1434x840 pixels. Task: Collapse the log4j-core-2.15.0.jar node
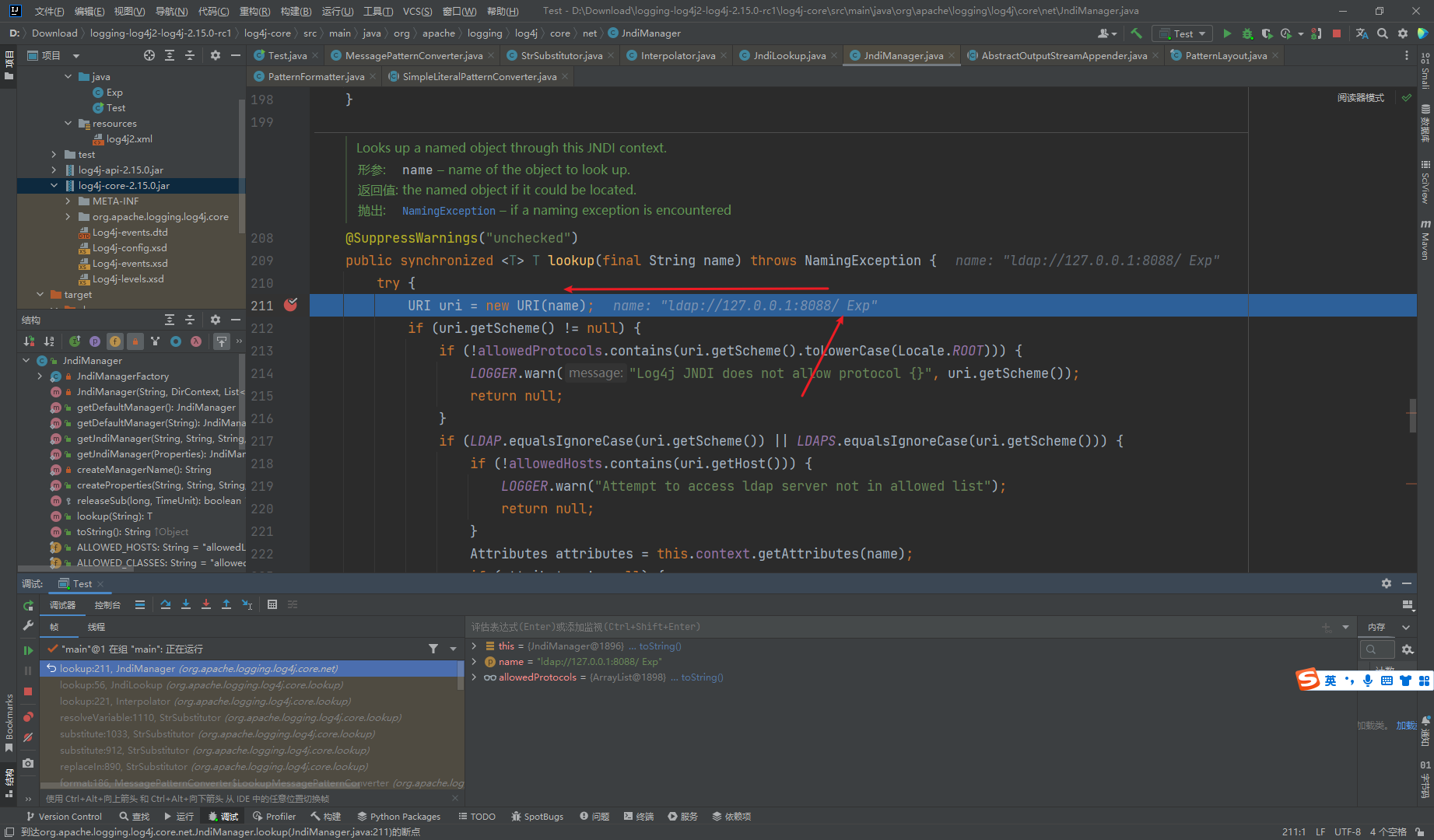point(54,185)
